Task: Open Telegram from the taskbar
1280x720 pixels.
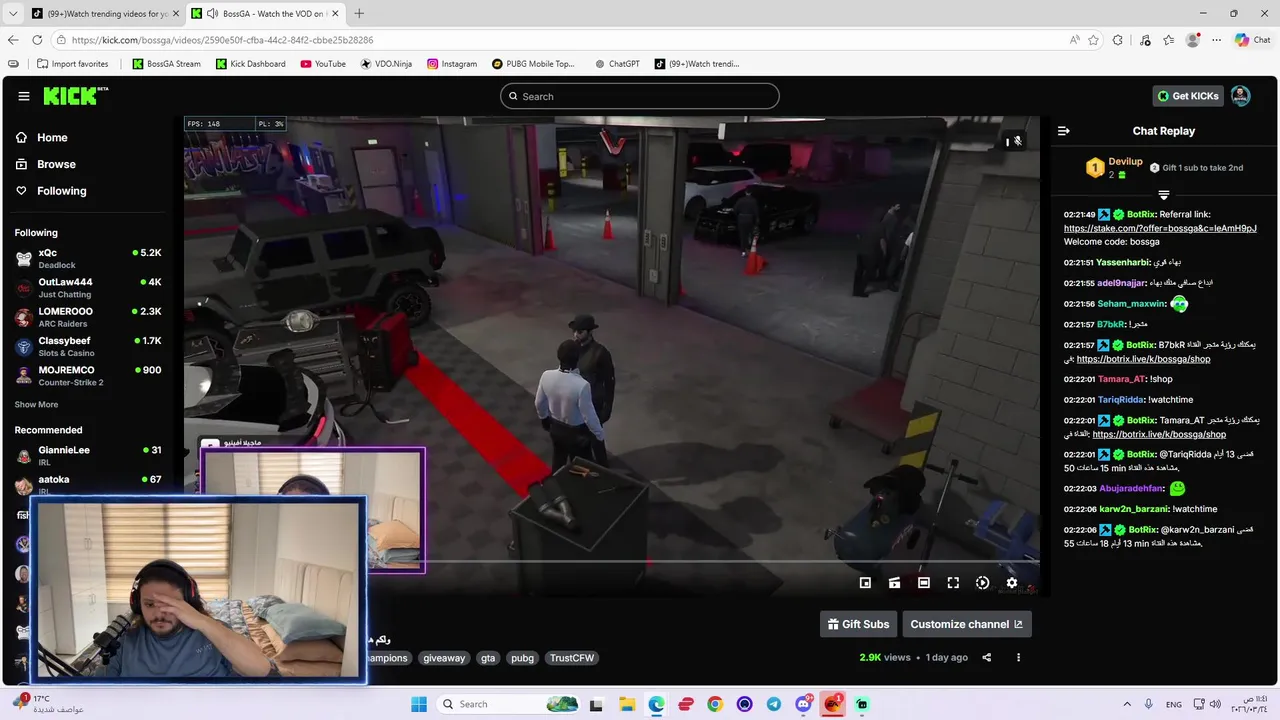Action: pos(774,704)
